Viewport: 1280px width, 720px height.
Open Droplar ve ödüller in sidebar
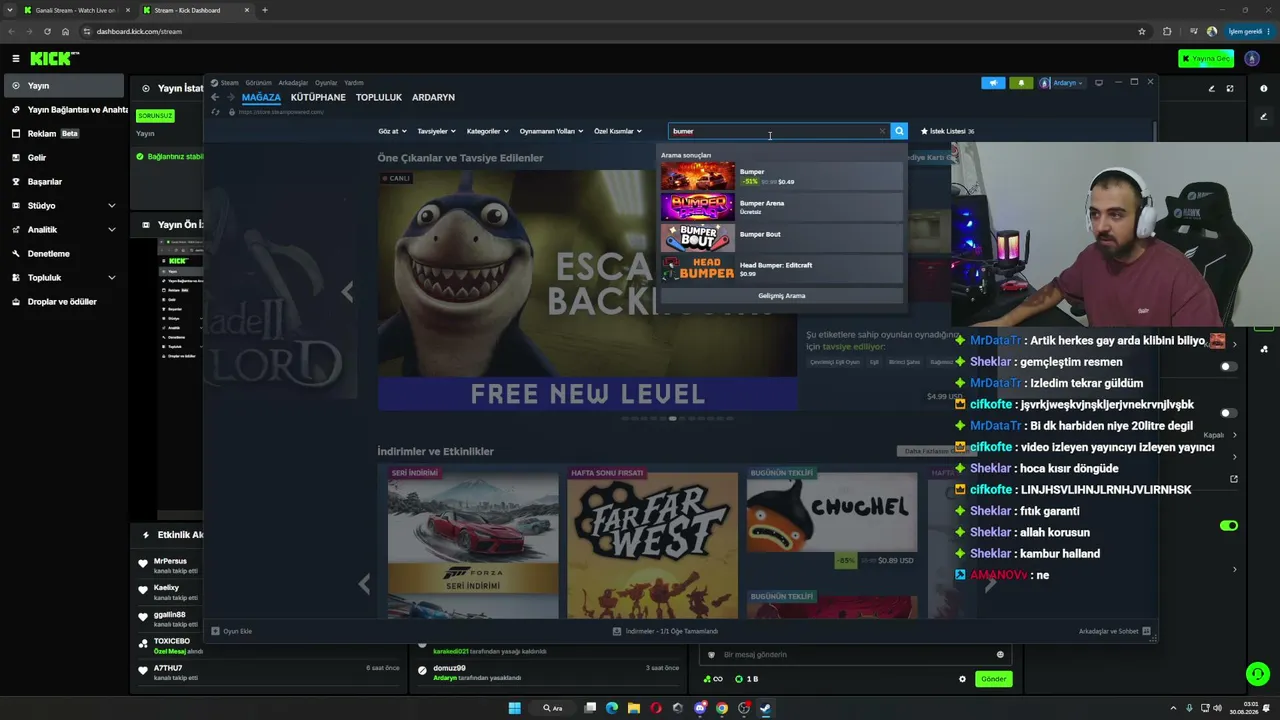[64, 302]
